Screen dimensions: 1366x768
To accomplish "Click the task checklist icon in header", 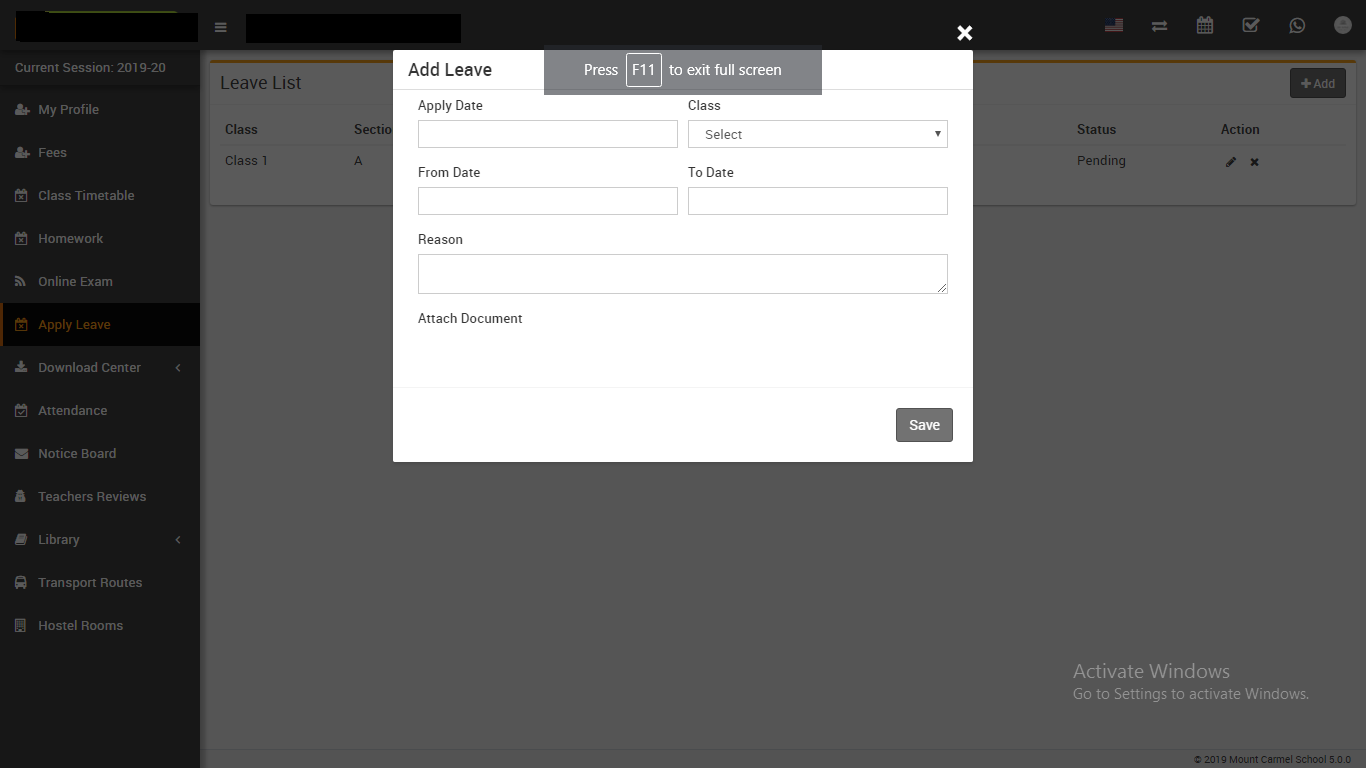I will pos(1250,26).
